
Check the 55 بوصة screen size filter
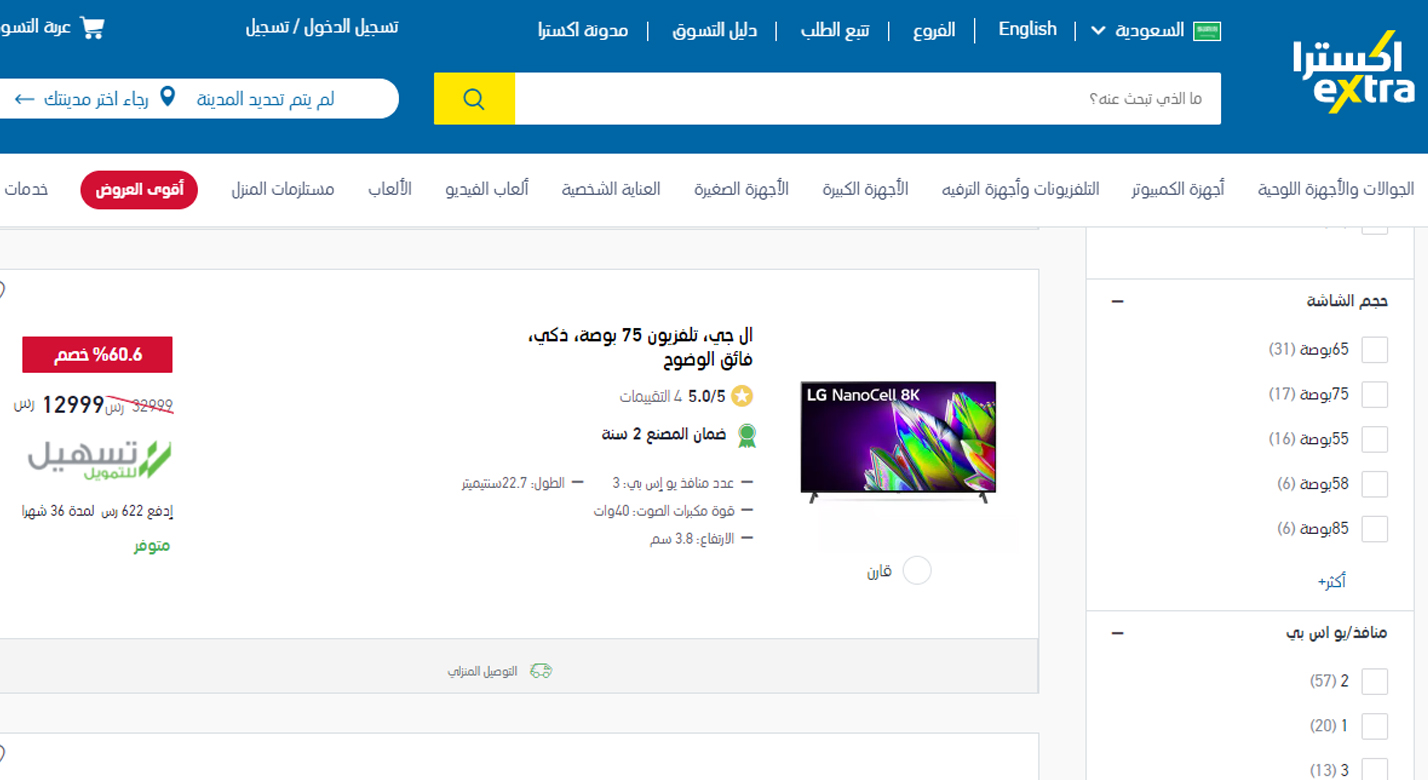tap(1375, 440)
